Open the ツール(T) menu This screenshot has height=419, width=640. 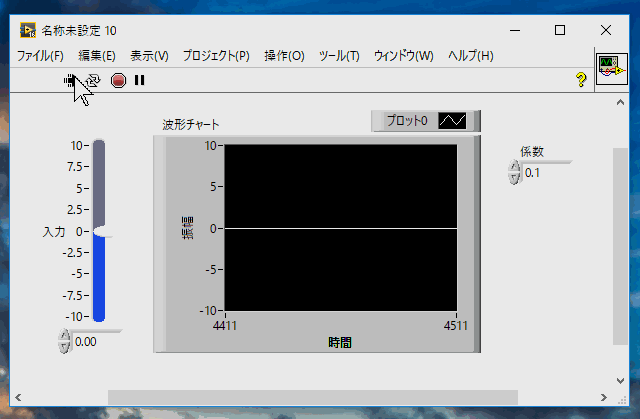click(339, 55)
